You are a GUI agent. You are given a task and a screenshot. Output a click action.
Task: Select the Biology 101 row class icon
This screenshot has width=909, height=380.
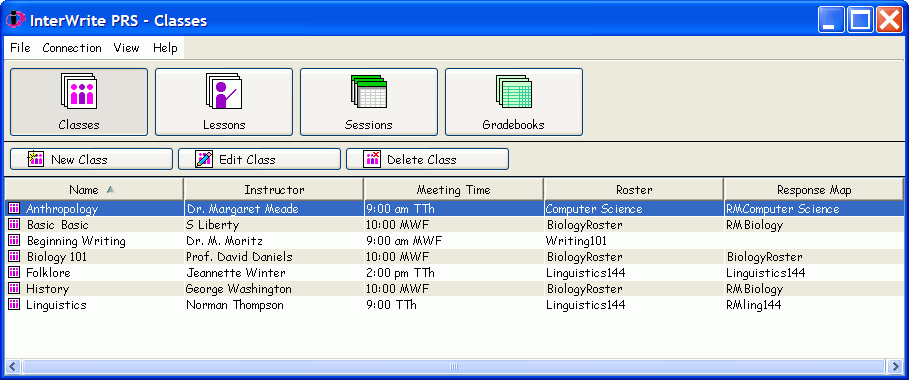14,256
